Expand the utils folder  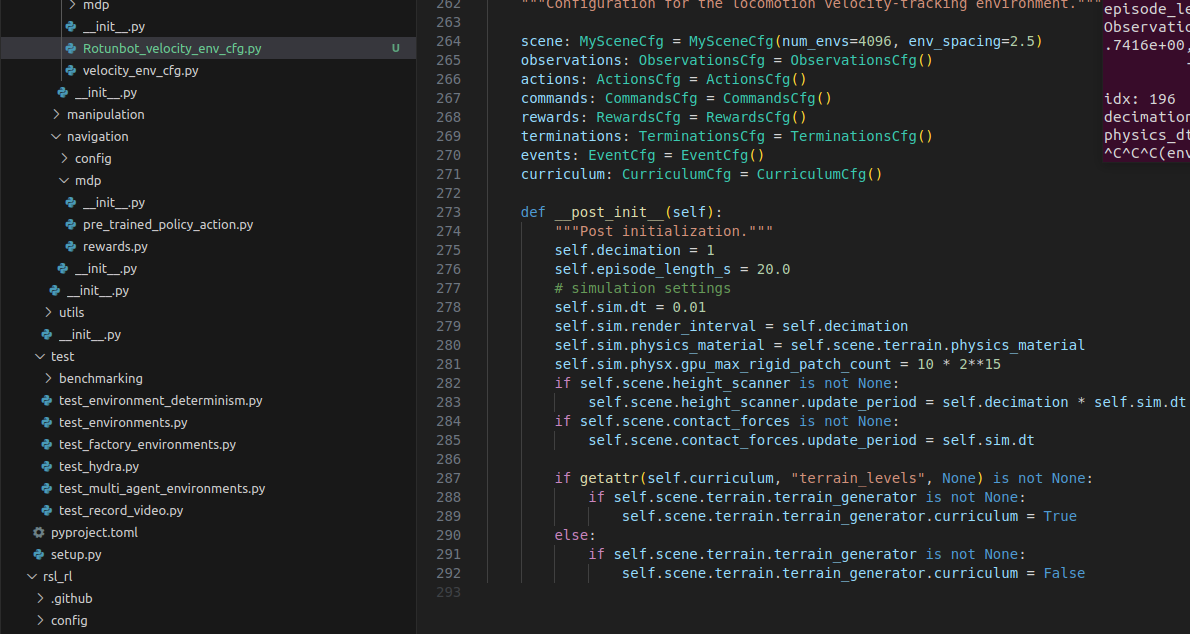[x=71, y=312]
